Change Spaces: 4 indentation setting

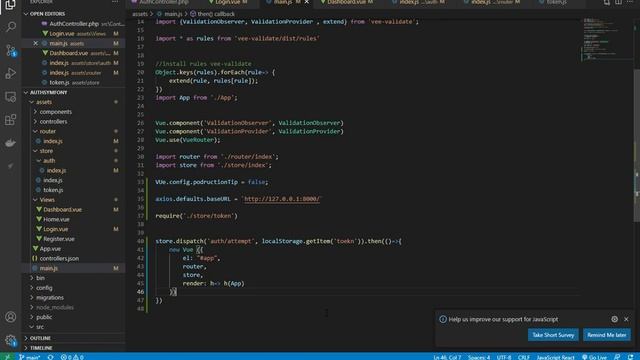click(479, 357)
